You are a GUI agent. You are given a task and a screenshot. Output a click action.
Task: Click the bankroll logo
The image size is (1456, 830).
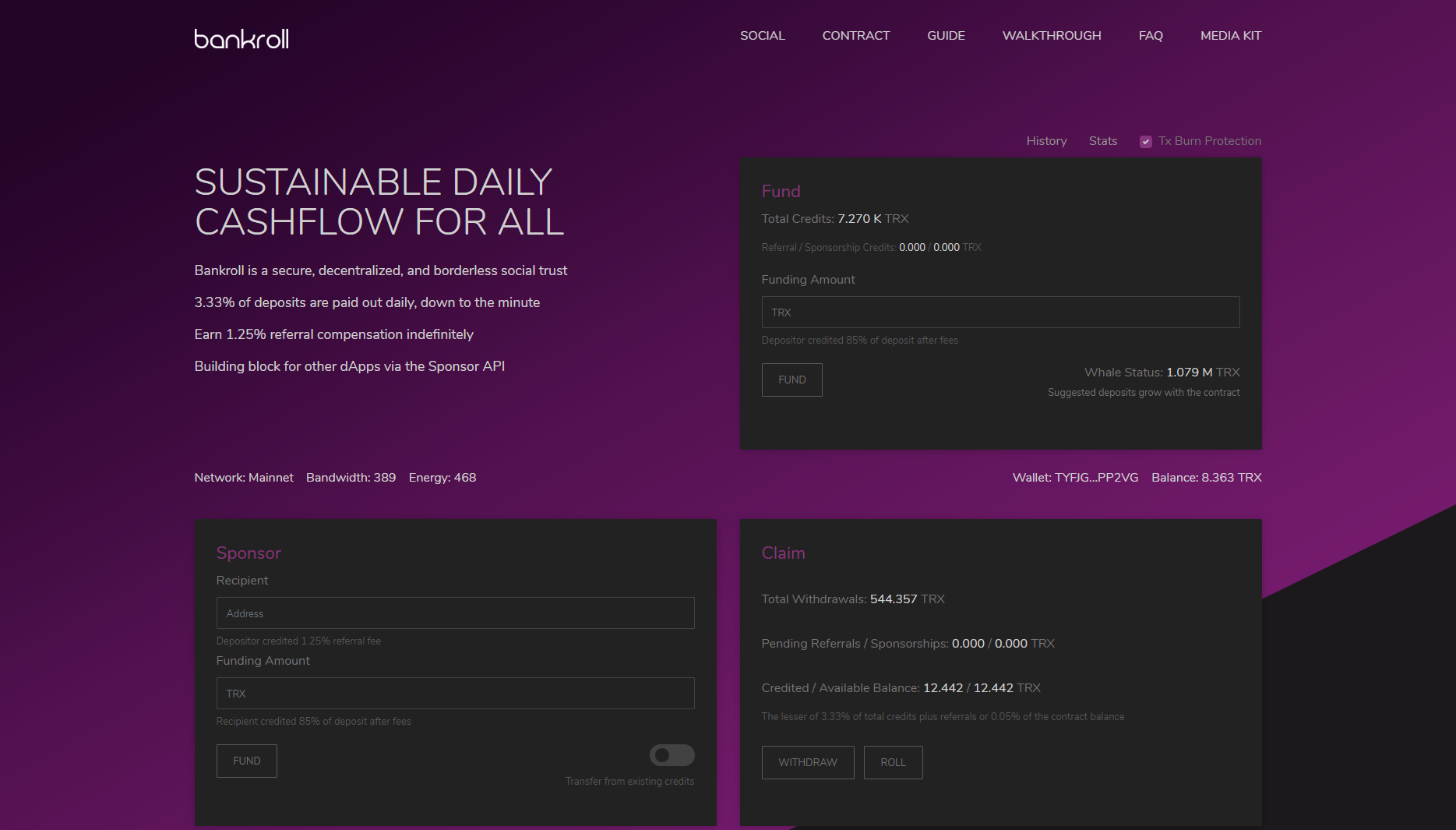241,37
